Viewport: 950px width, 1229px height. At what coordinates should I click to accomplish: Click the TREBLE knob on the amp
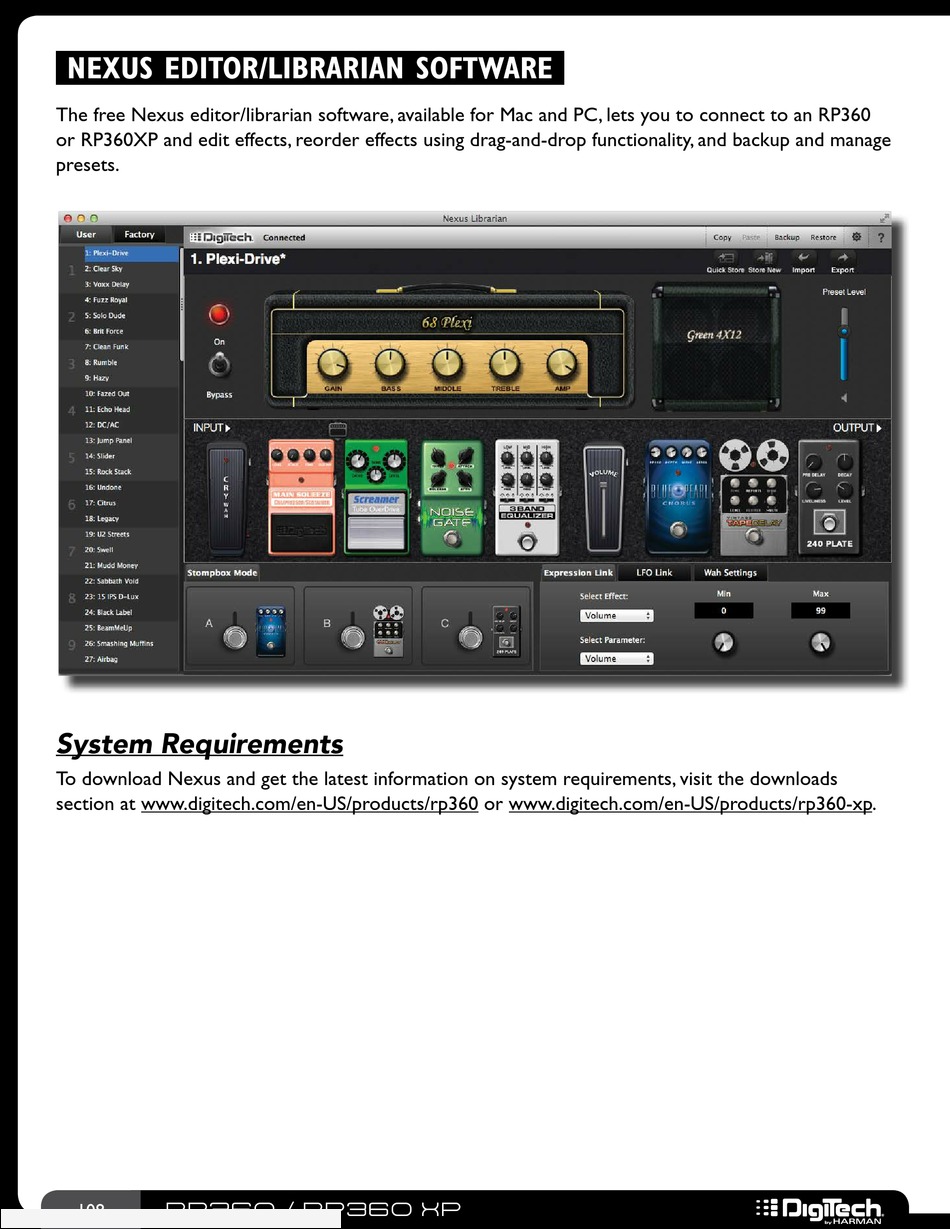pyautogui.click(x=504, y=363)
